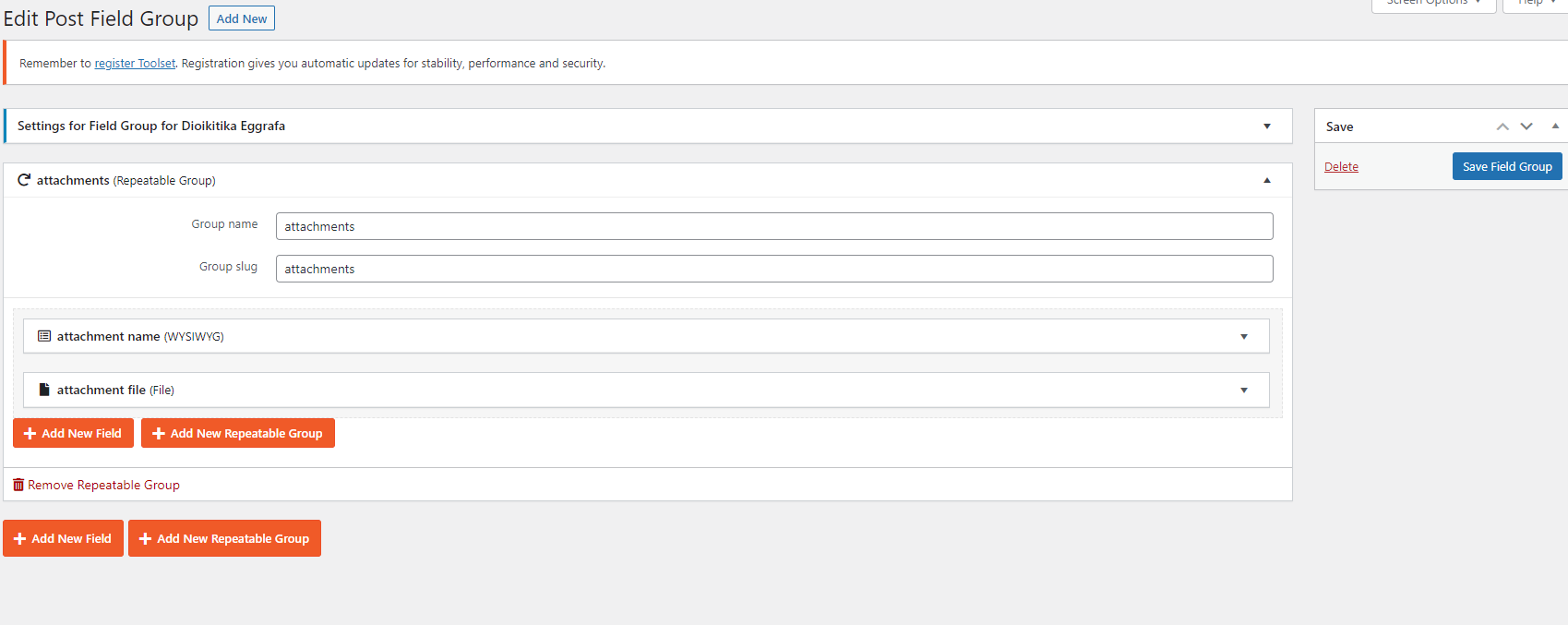Expand the attachment name field options

[x=1244, y=337]
